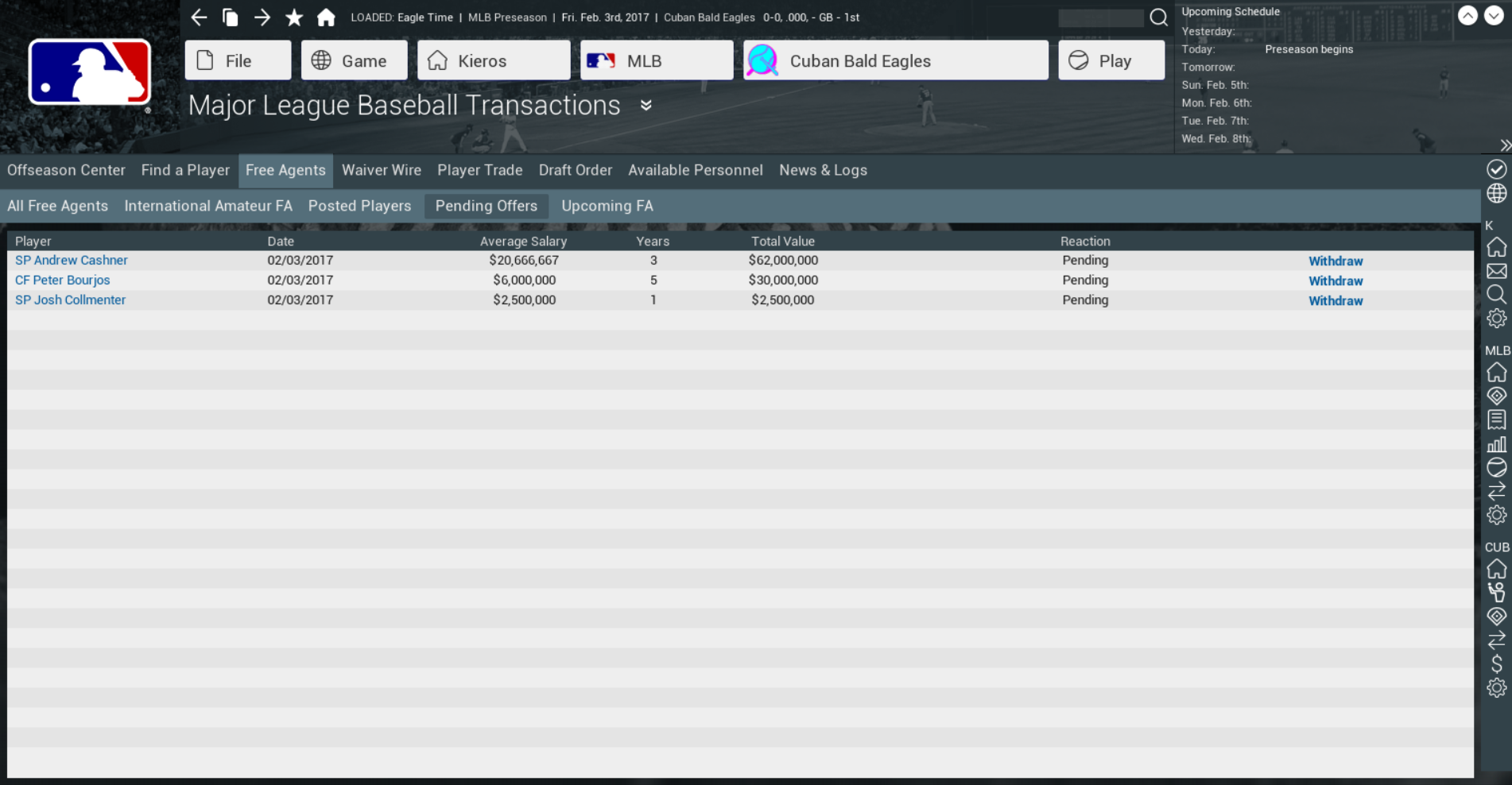
Task: Withdraw the offer to Peter Bourjos
Action: point(1336,280)
